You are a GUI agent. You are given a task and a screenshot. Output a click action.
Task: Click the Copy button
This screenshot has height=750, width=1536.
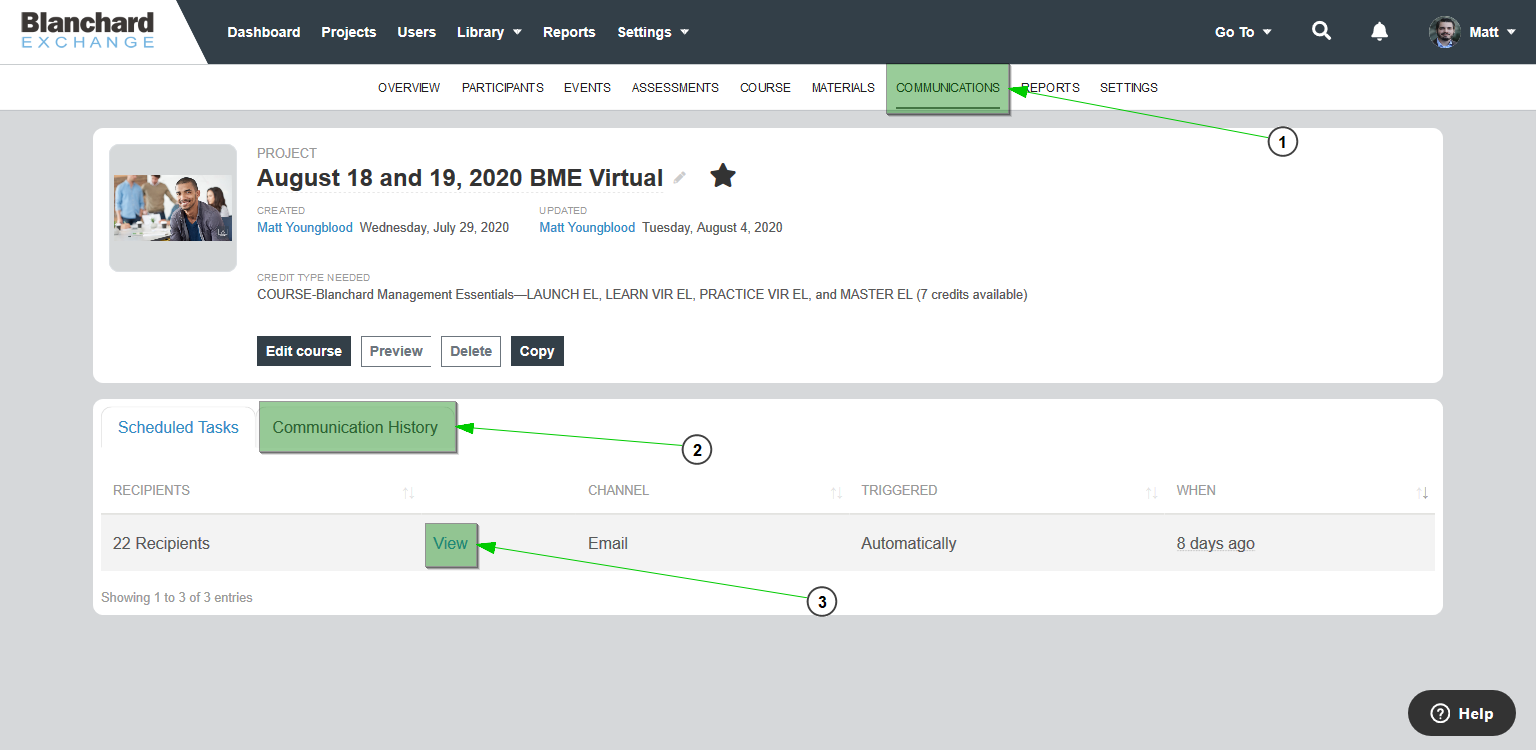(537, 351)
